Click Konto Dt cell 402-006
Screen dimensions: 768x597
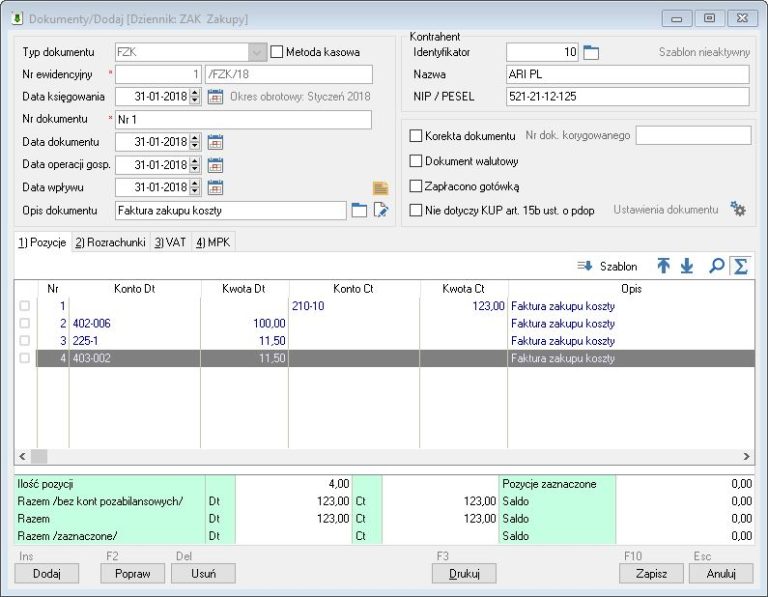pos(135,323)
